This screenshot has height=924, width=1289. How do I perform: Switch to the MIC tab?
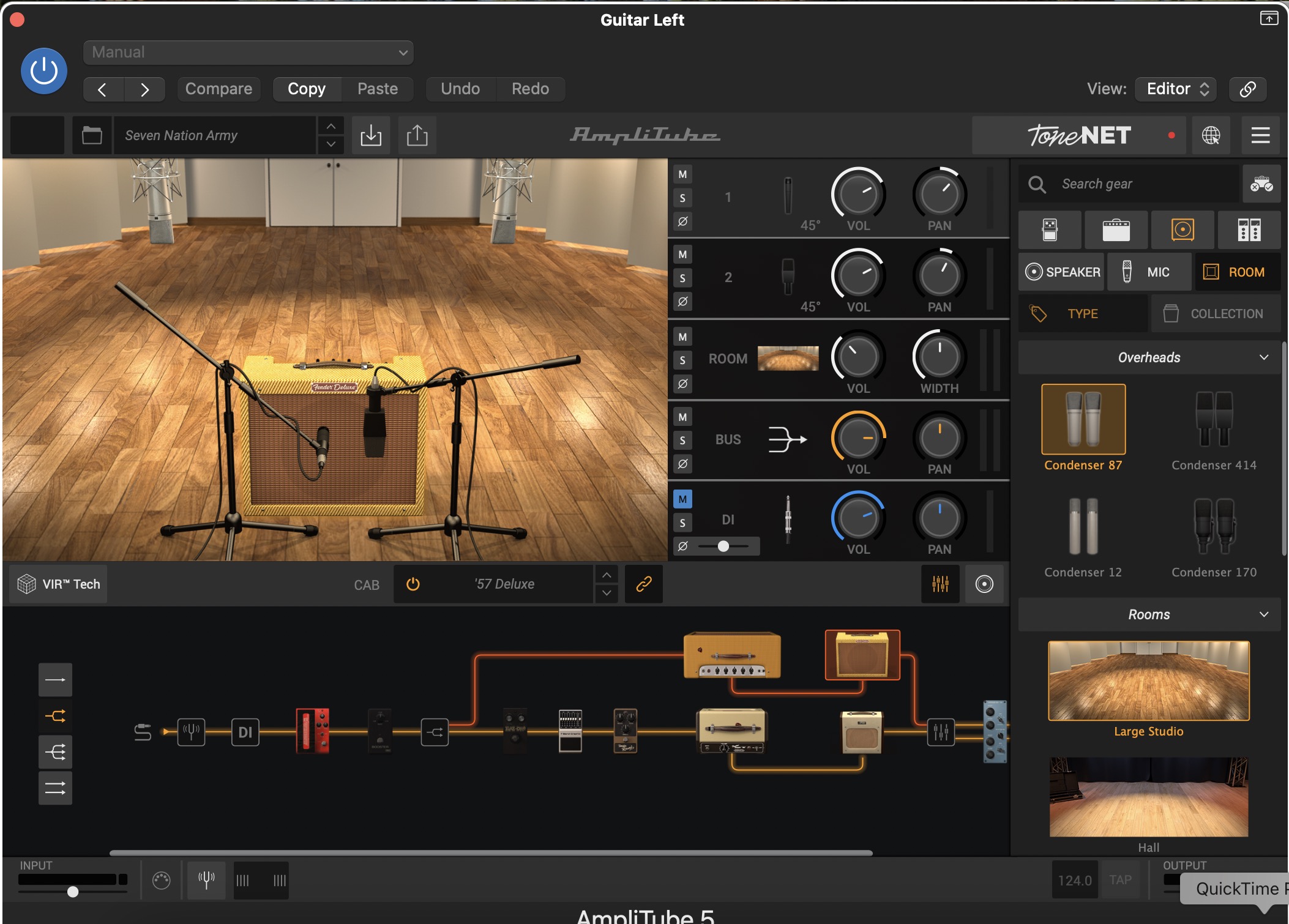[x=1149, y=272]
